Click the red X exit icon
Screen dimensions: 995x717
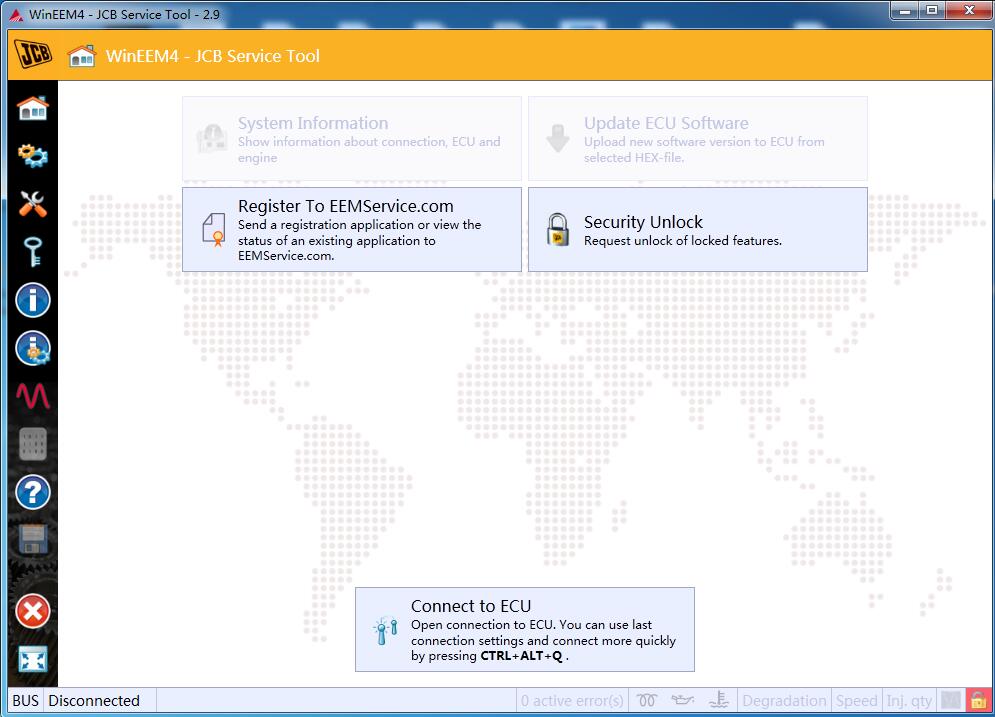pyautogui.click(x=33, y=612)
